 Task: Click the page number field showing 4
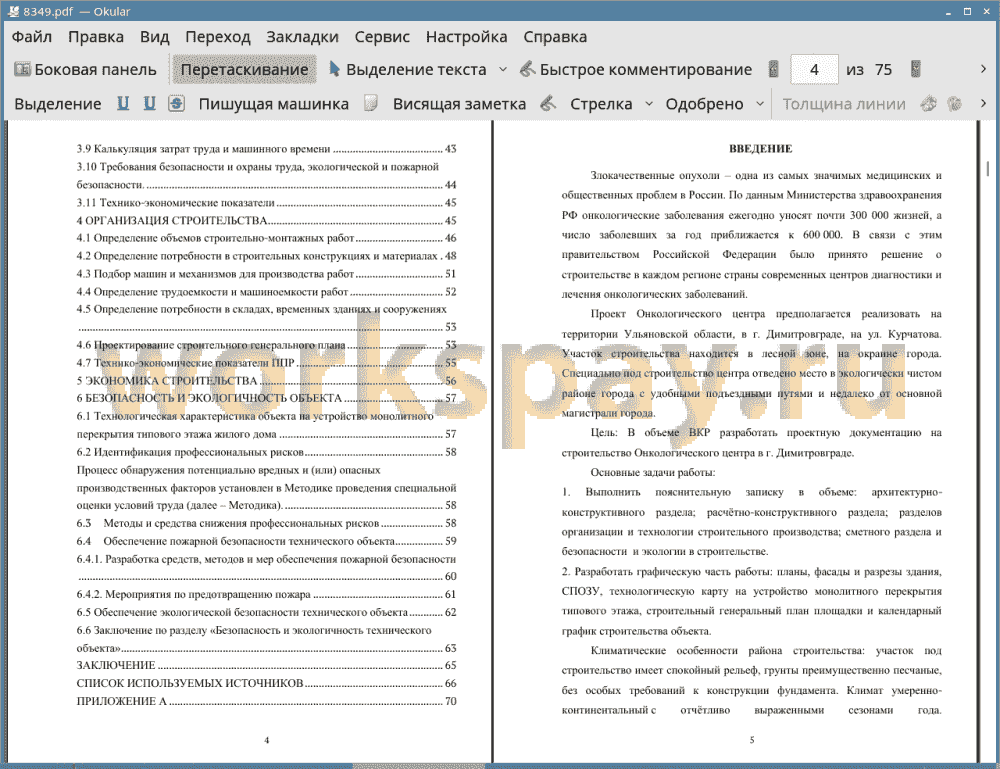[x=814, y=70]
